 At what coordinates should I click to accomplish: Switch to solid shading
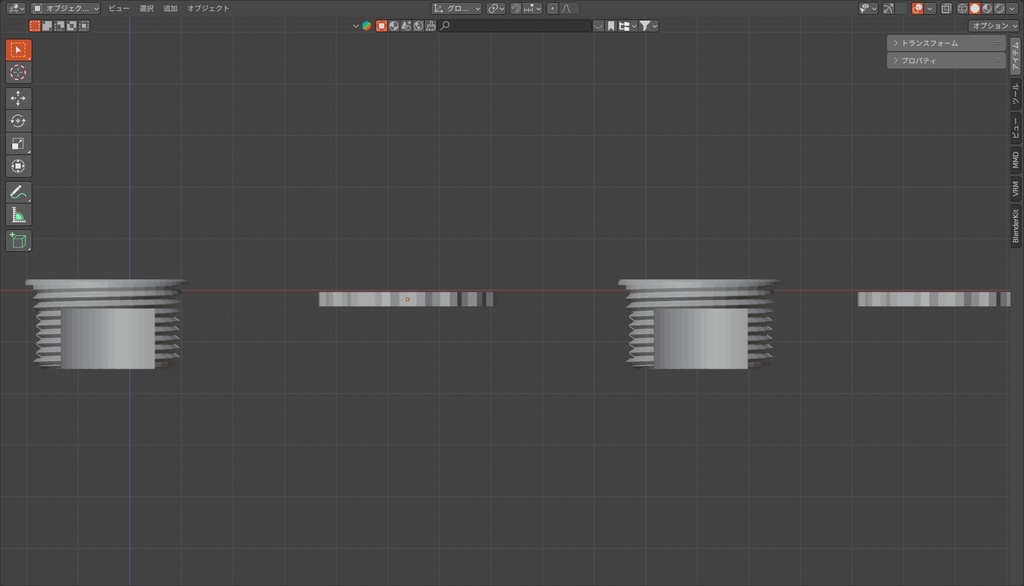(x=974, y=8)
